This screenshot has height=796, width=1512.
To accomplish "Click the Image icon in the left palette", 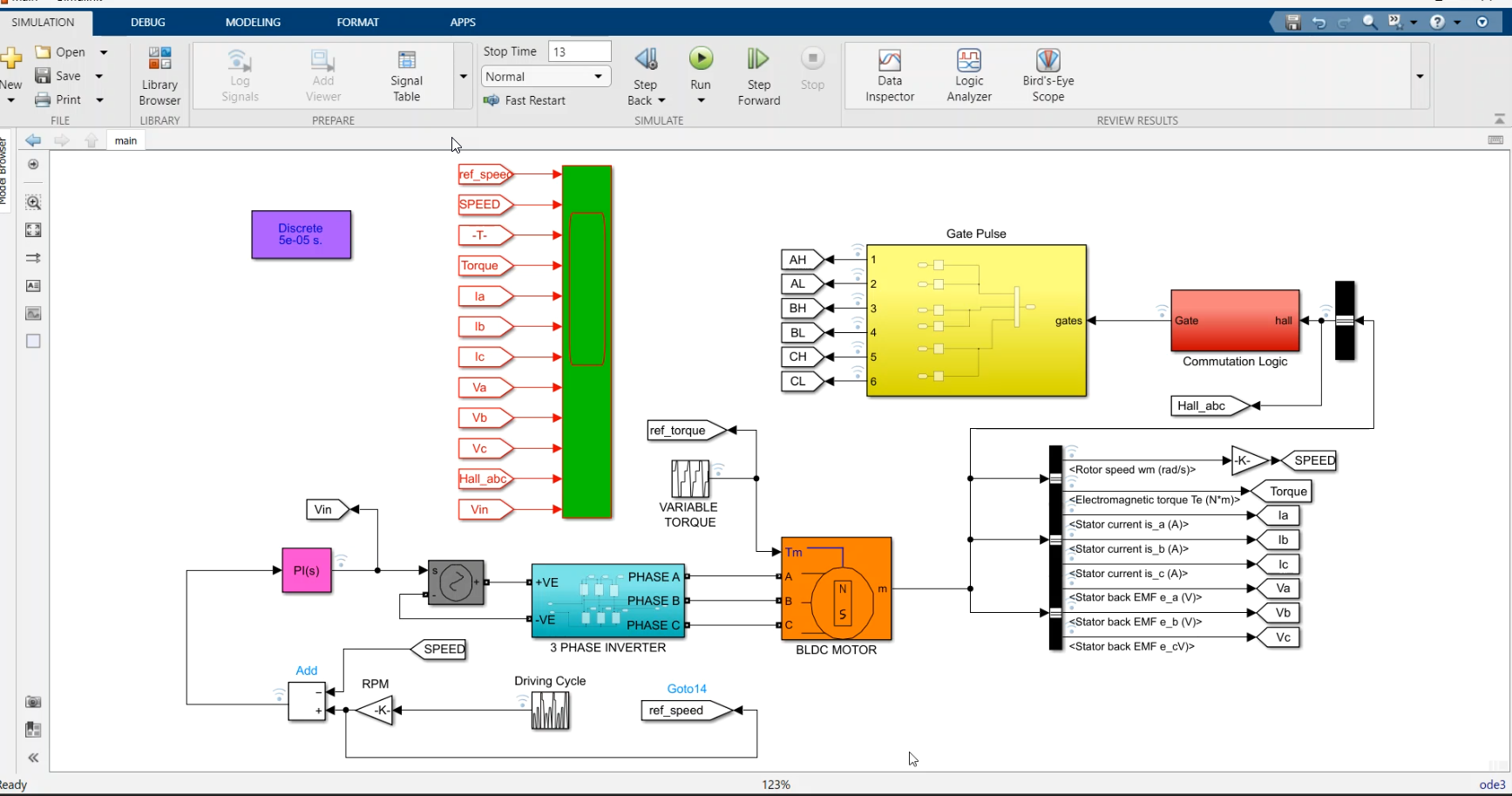I will point(33,314).
